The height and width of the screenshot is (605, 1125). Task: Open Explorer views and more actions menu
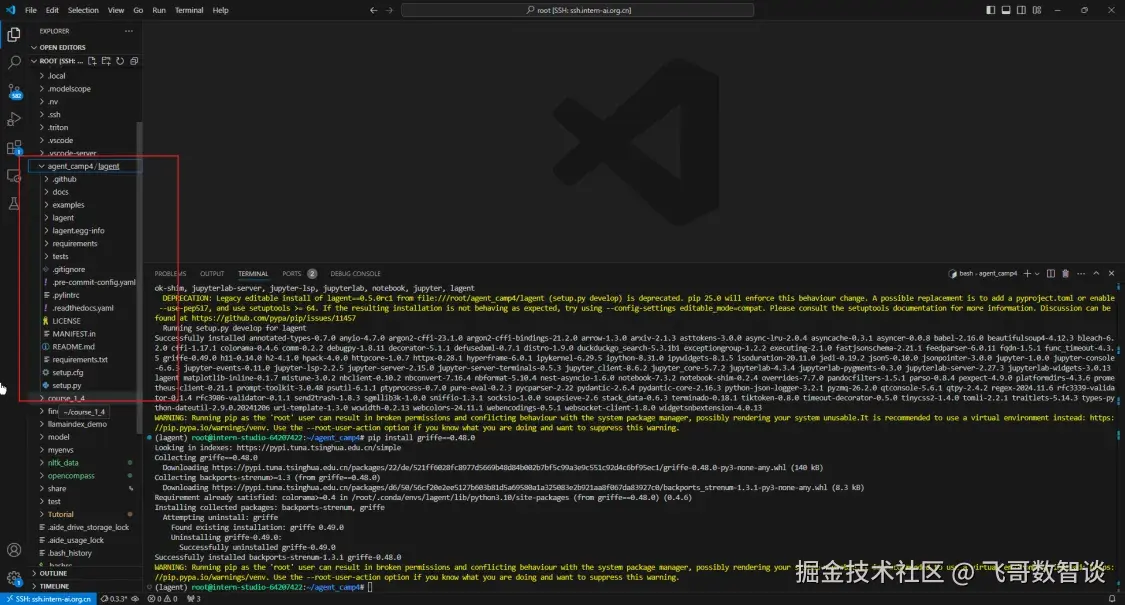point(128,31)
